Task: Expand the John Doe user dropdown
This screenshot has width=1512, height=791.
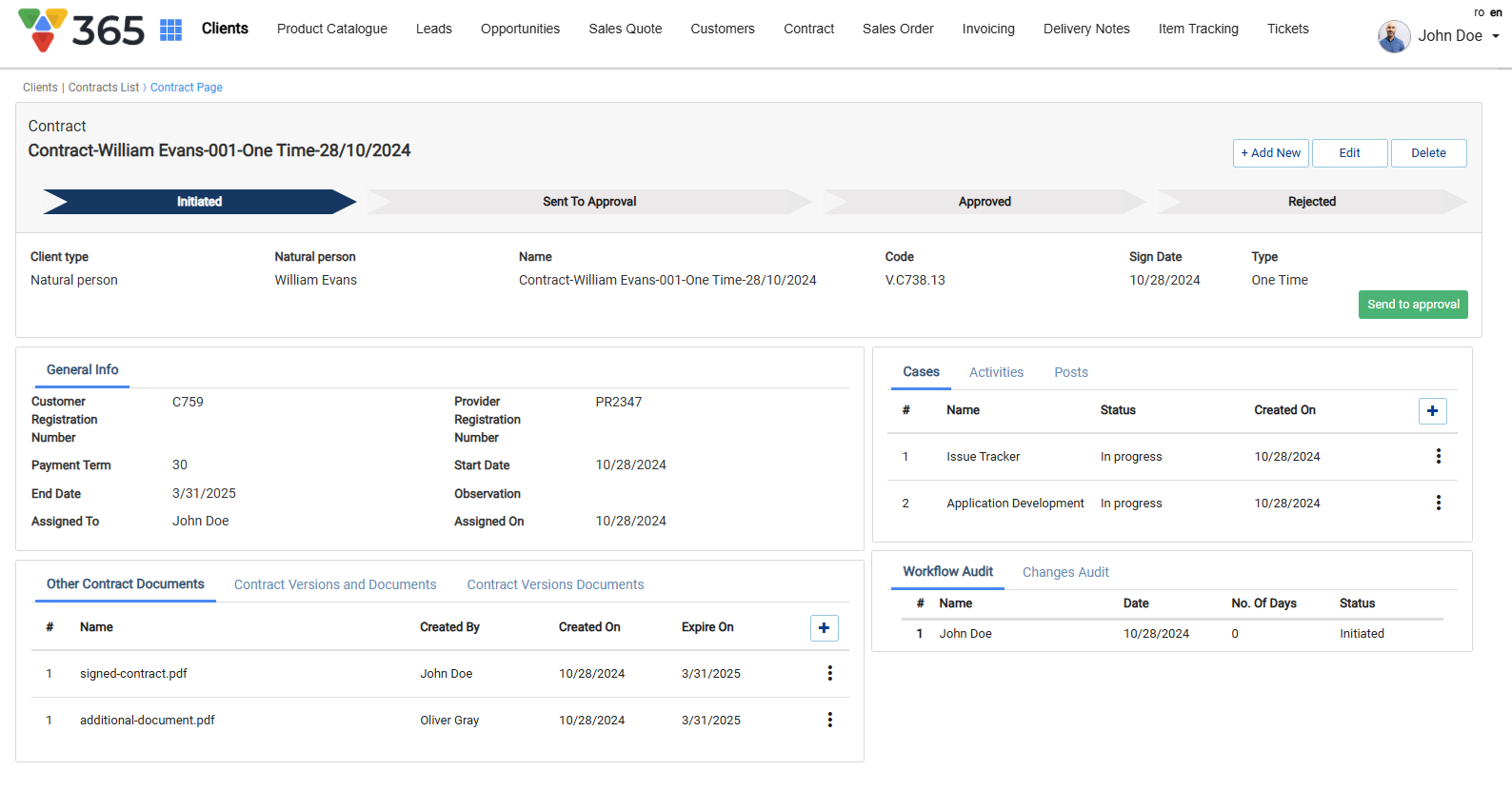Action: point(1495,36)
